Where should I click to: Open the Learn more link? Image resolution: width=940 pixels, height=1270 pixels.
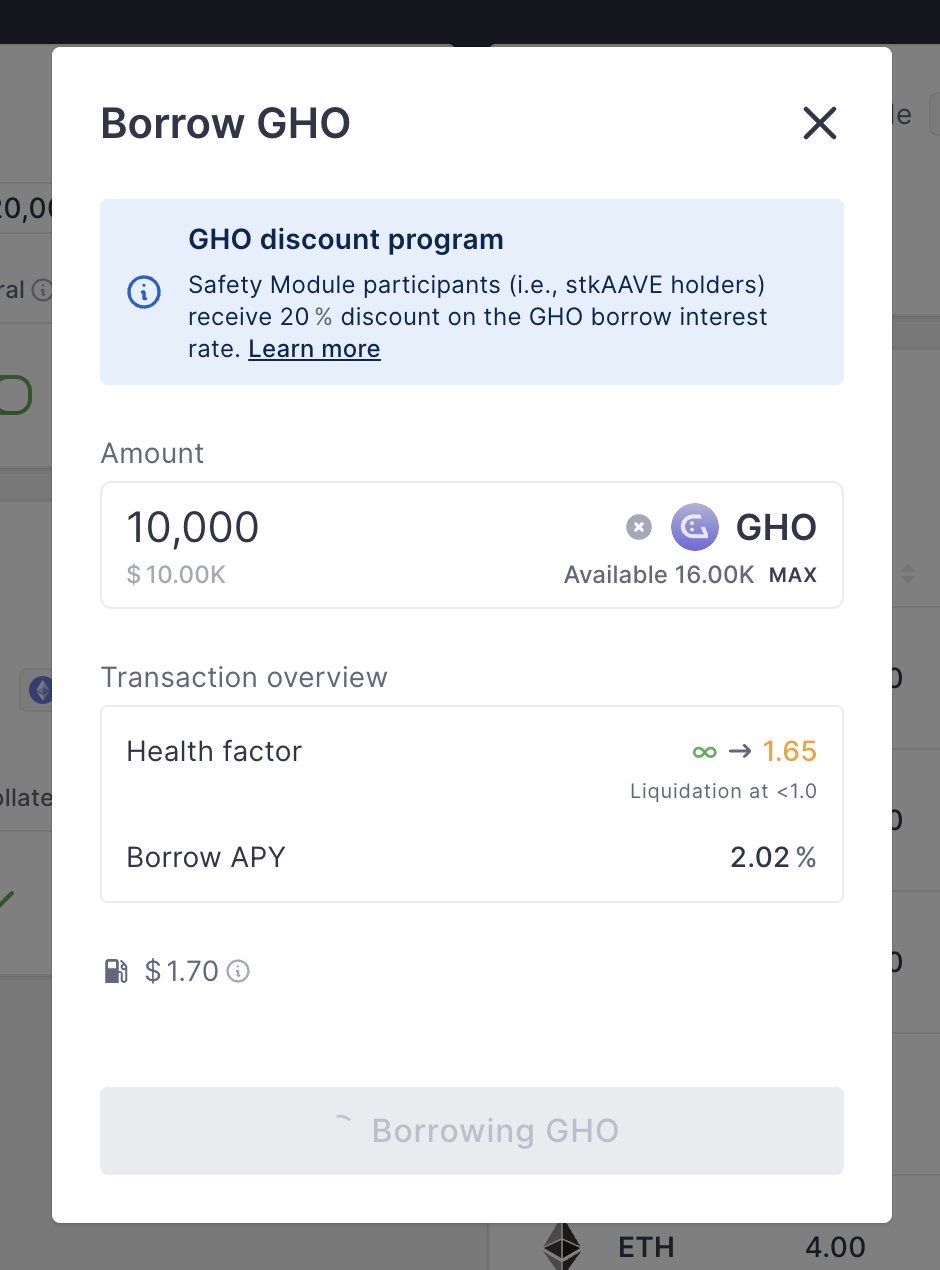coord(314,349)
